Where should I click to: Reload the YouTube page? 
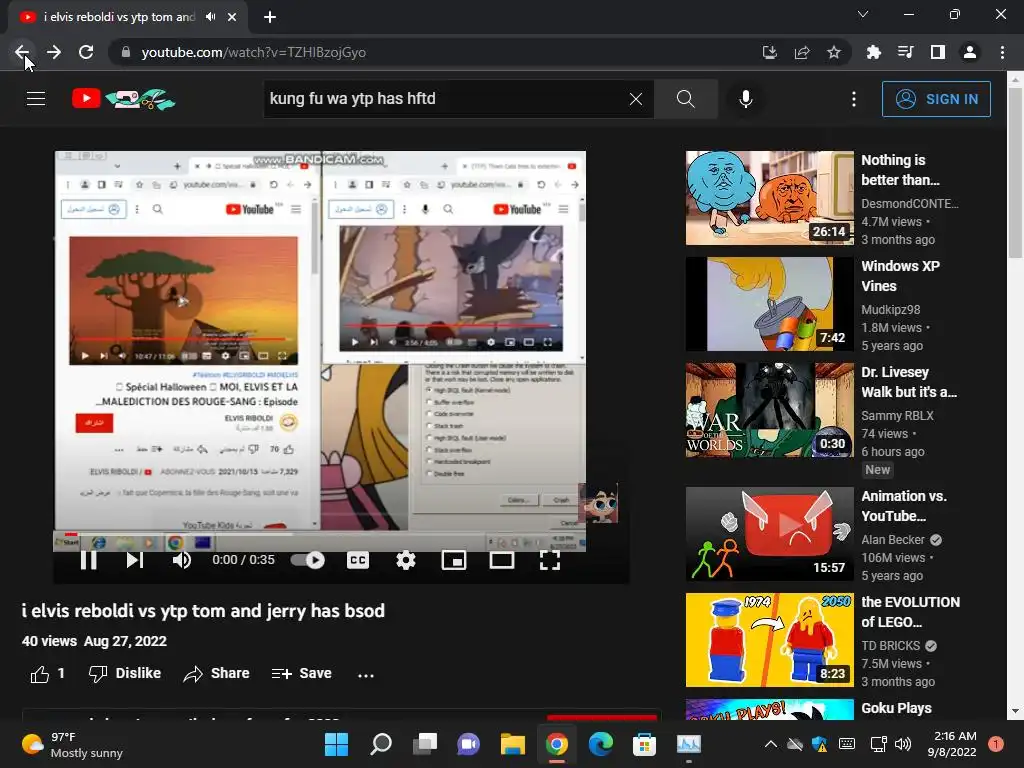pos(86,52)
